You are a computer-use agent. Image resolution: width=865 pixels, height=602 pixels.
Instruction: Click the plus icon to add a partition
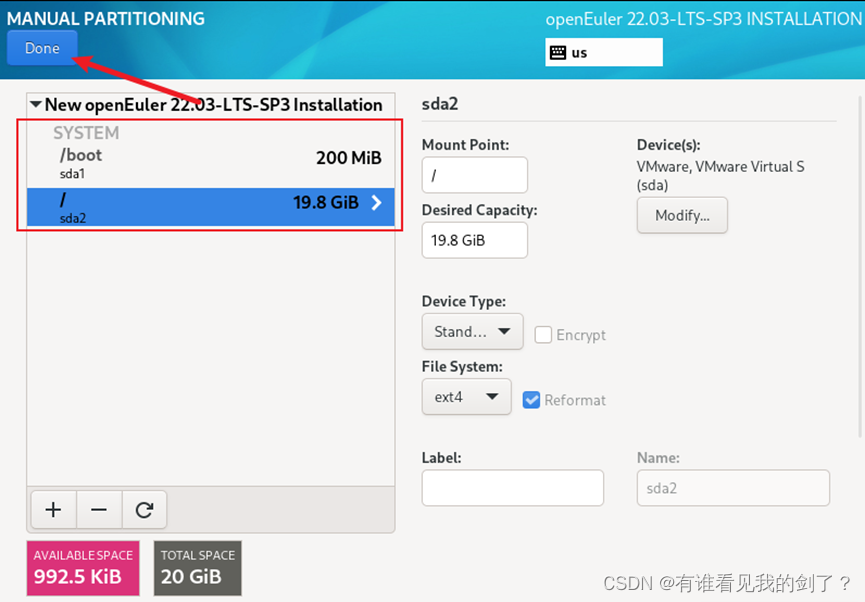coord(52,510)
